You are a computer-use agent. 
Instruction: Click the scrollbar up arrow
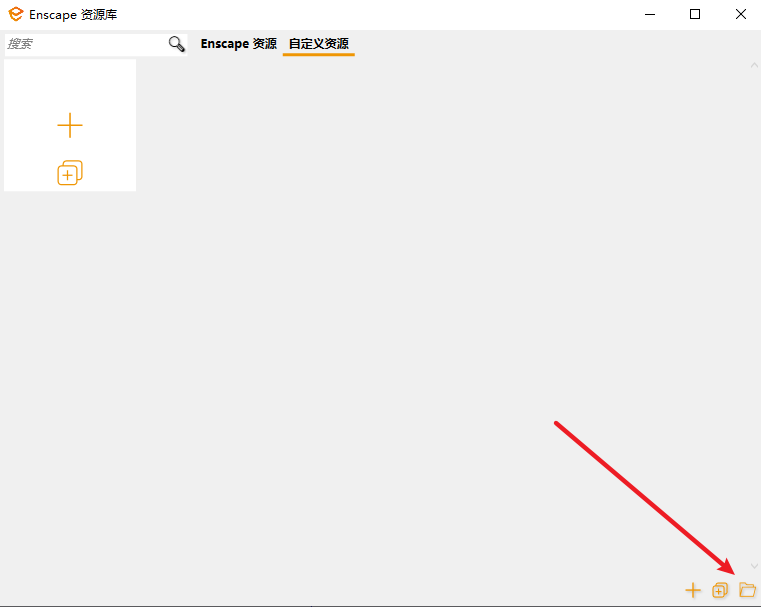click(754, 66)
